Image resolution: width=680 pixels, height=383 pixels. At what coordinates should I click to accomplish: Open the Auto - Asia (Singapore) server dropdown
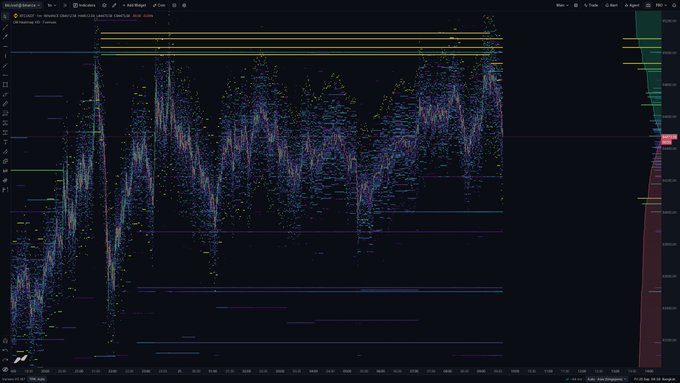pos(607,379)
